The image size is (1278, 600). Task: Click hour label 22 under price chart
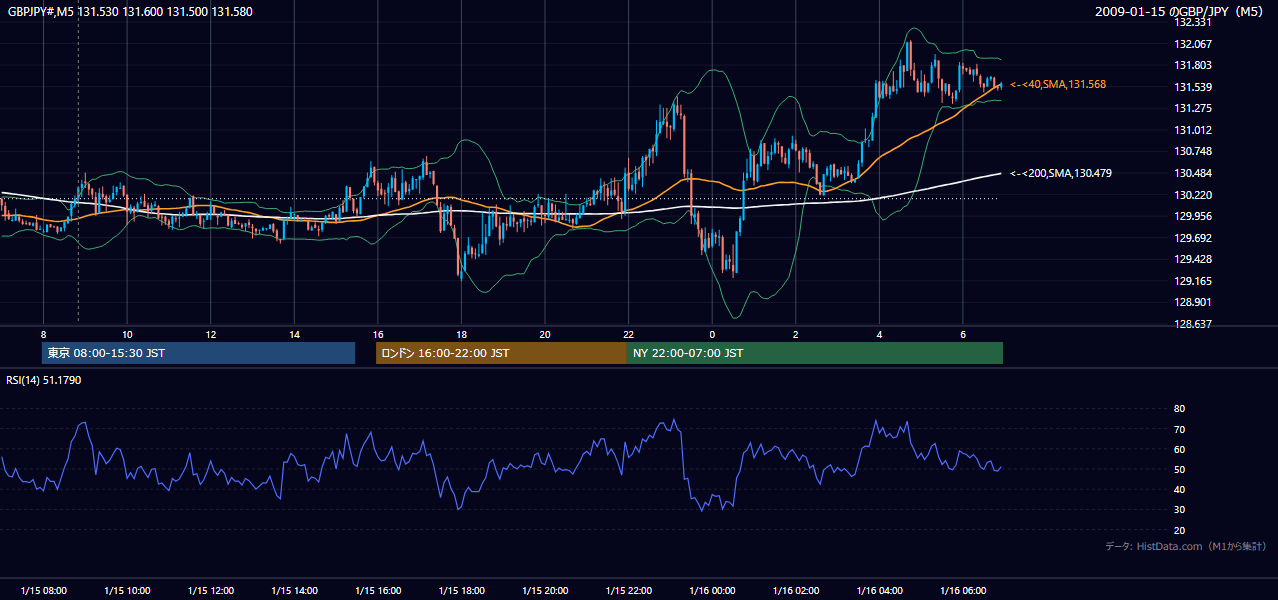coord(628,334)
